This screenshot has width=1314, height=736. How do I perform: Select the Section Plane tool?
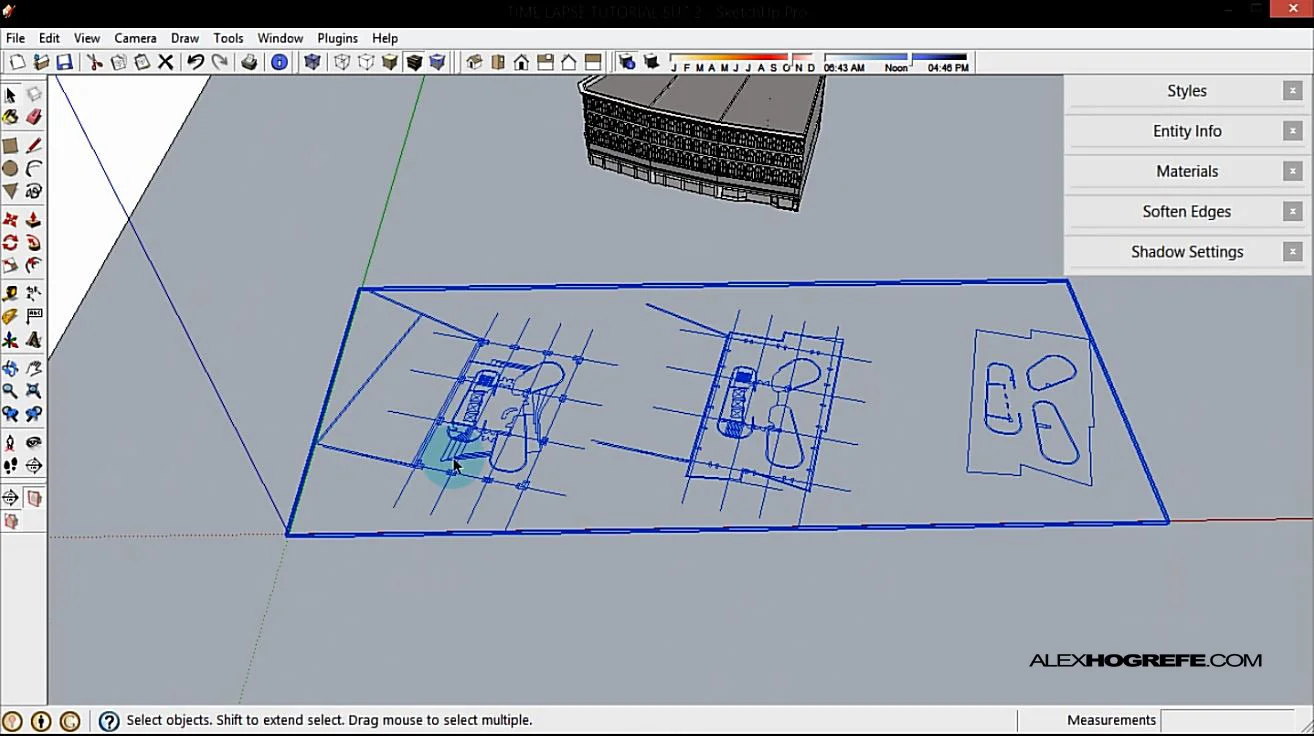(x=34, y=465)
